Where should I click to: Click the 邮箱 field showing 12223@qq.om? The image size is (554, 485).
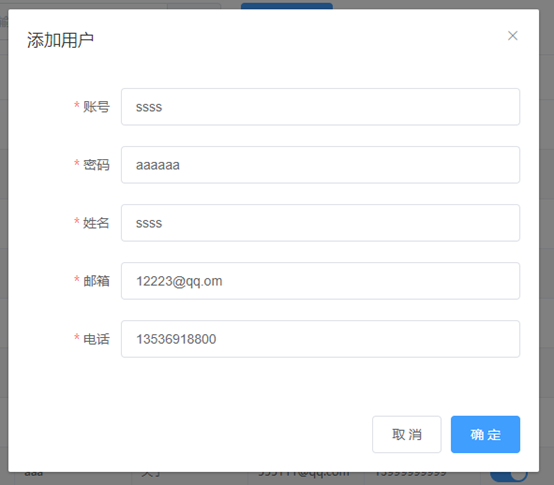click(x=320, y=281)
